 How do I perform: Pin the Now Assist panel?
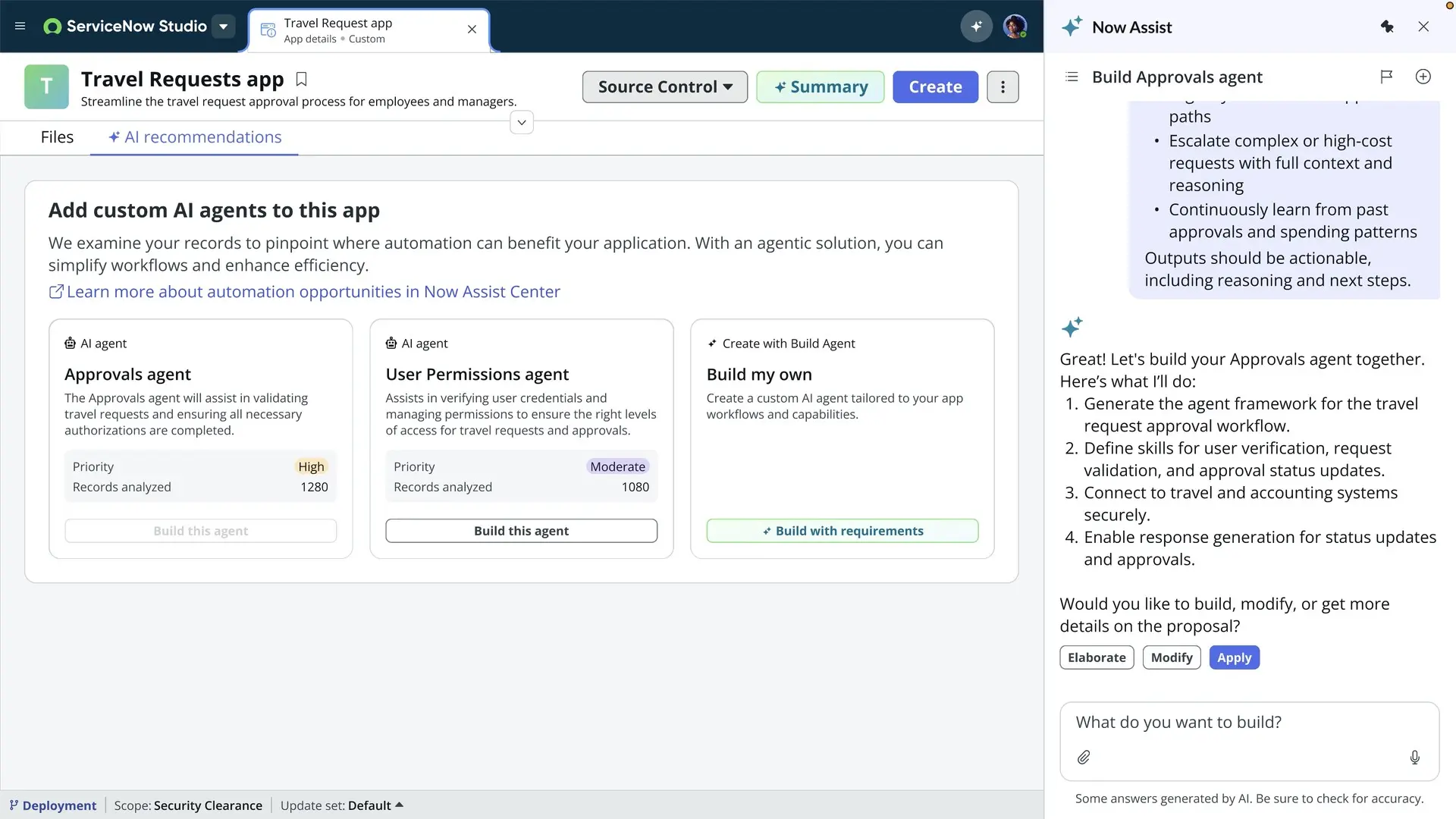click(1387, 27)
